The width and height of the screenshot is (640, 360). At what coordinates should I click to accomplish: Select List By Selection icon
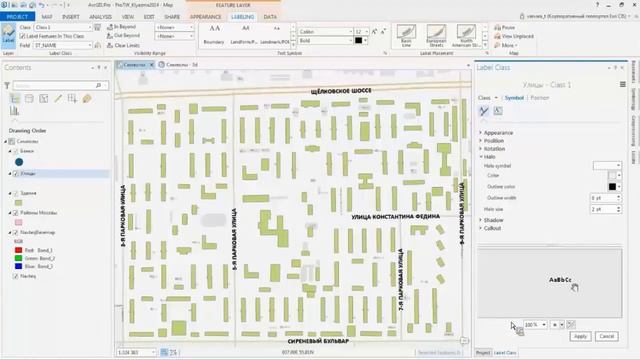tap(44, 99)
